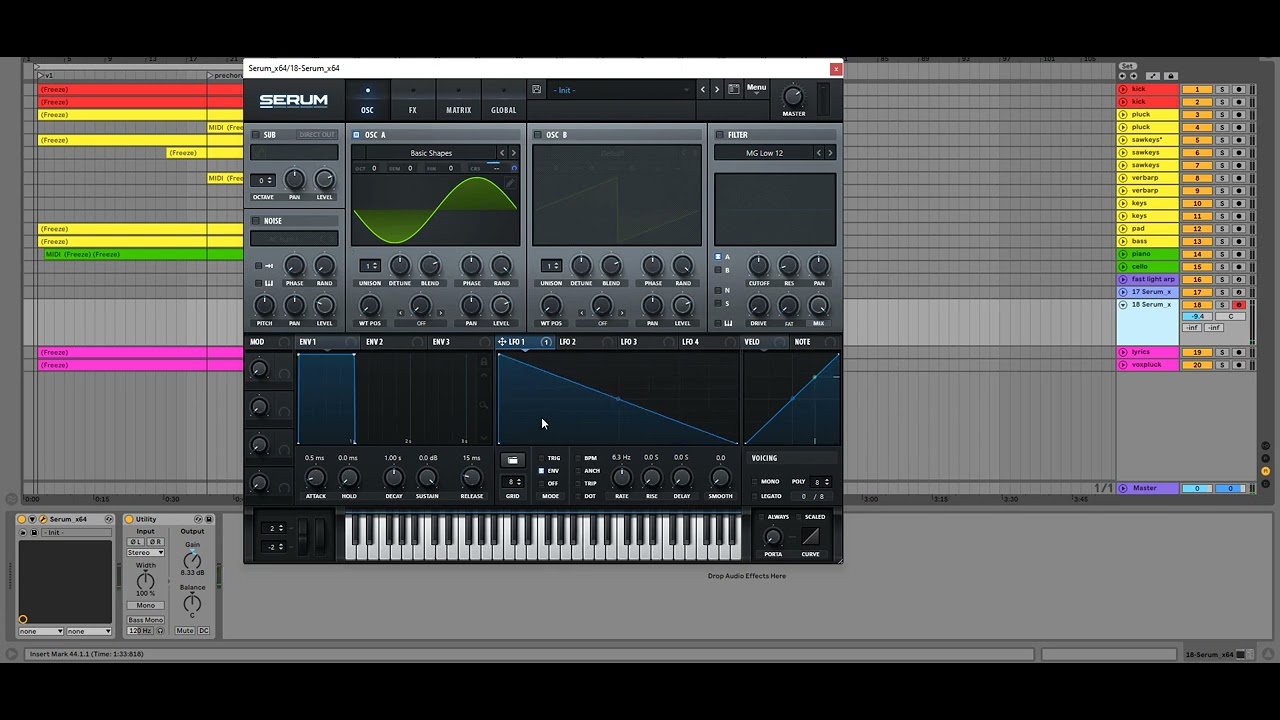Click Ableton's Set button above track list

point(1127,66)
